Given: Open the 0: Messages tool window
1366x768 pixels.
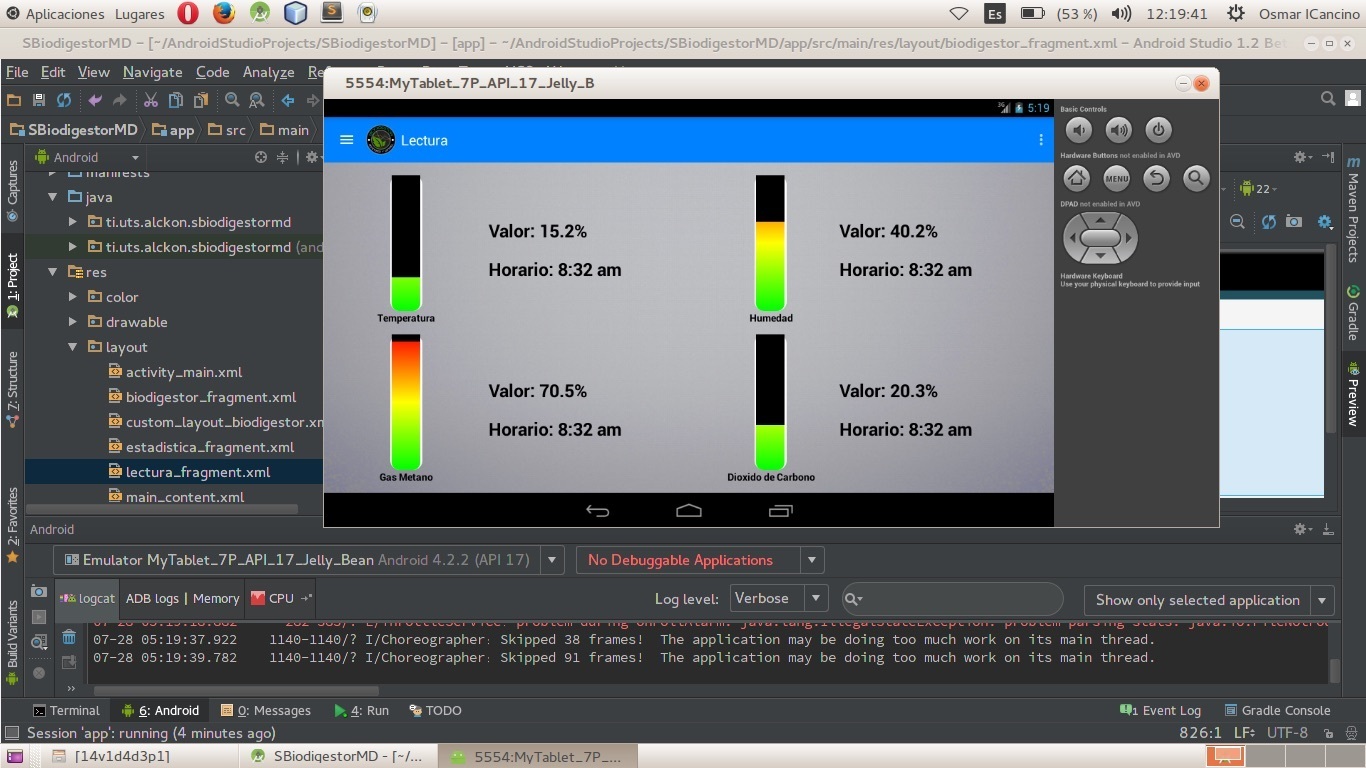Looking at the screenshot, I should tap(265, 710).
